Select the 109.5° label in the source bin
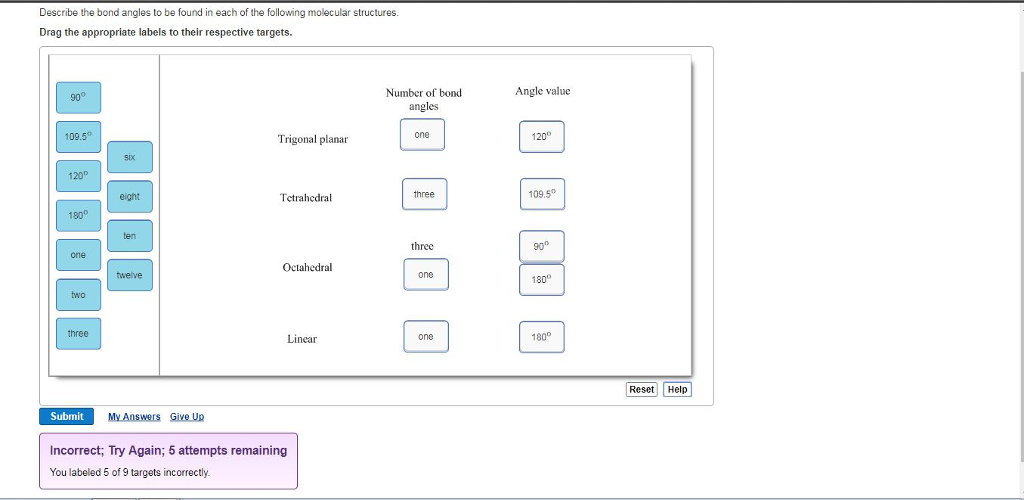 [x=78, y=137]
